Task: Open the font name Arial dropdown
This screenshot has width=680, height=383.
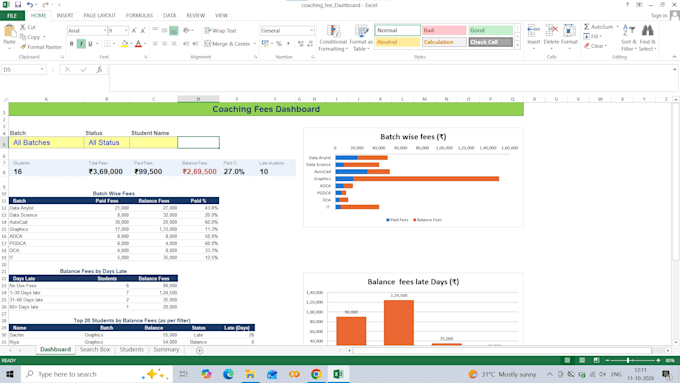Action: (105, 31)
